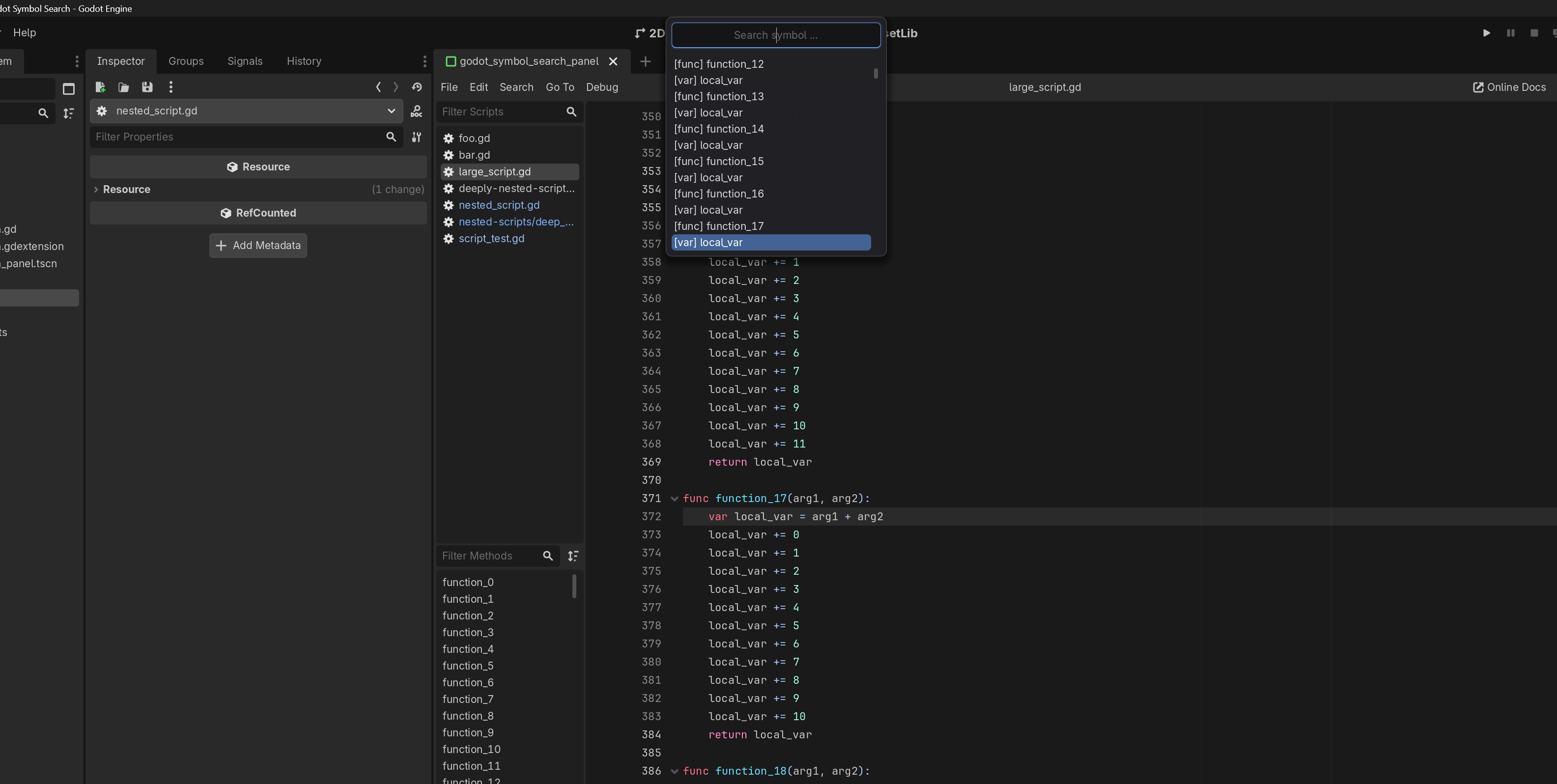Focus the Search symbol input field

[776, 35]
